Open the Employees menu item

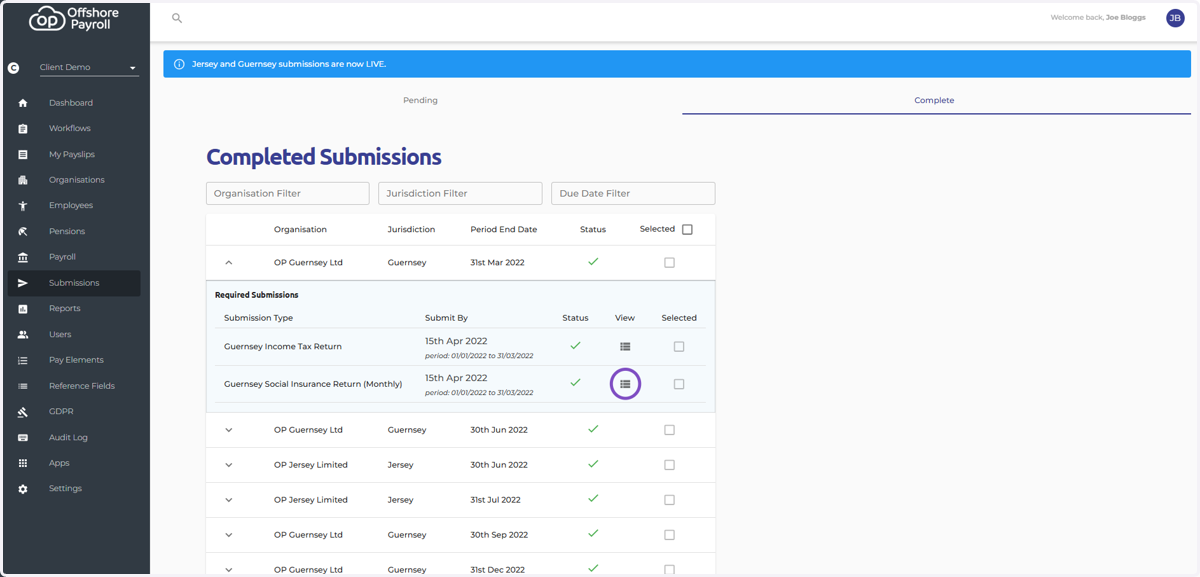(x=71, y=206)
